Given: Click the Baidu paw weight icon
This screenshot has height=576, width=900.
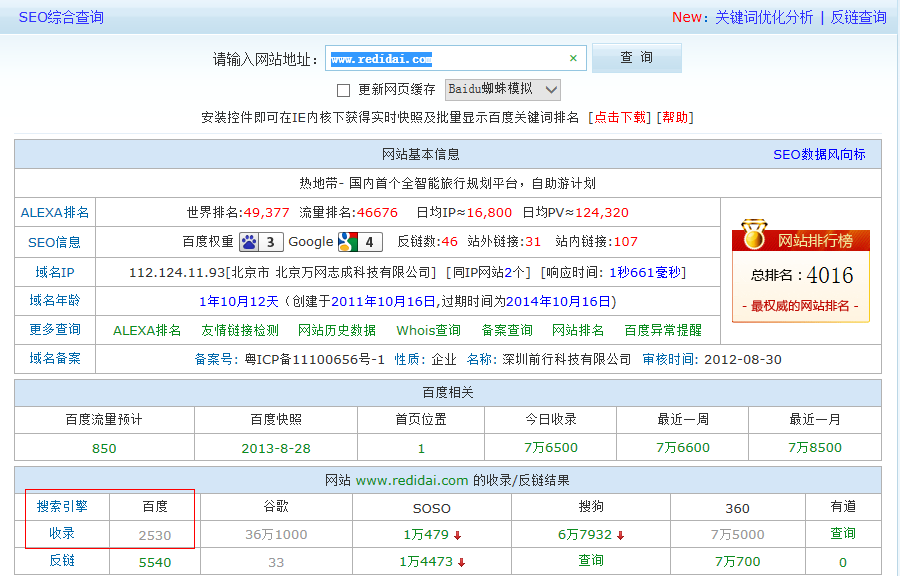Looking at the screenshot, I should 249,242.
